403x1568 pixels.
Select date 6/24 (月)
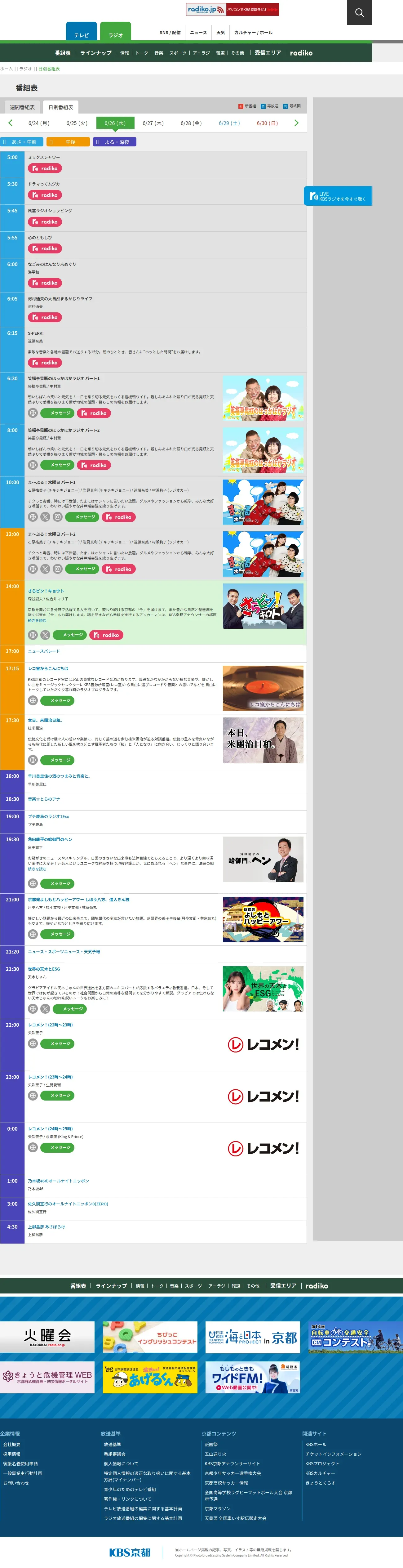click(39, 123)
